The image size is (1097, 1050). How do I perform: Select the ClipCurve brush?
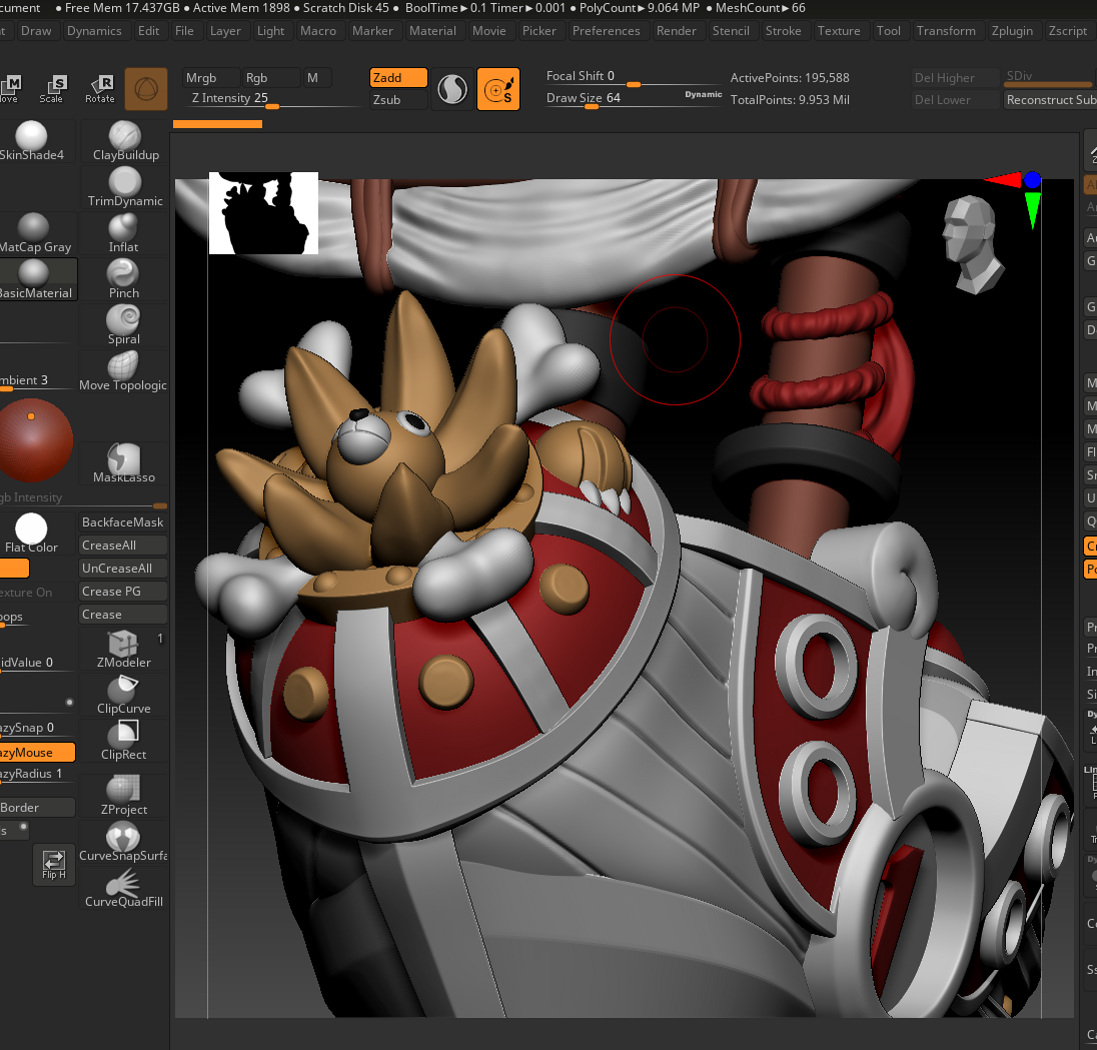coord(124,695)
